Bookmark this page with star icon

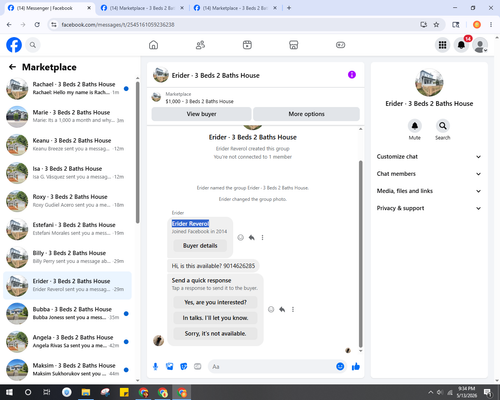pos(436,25)
